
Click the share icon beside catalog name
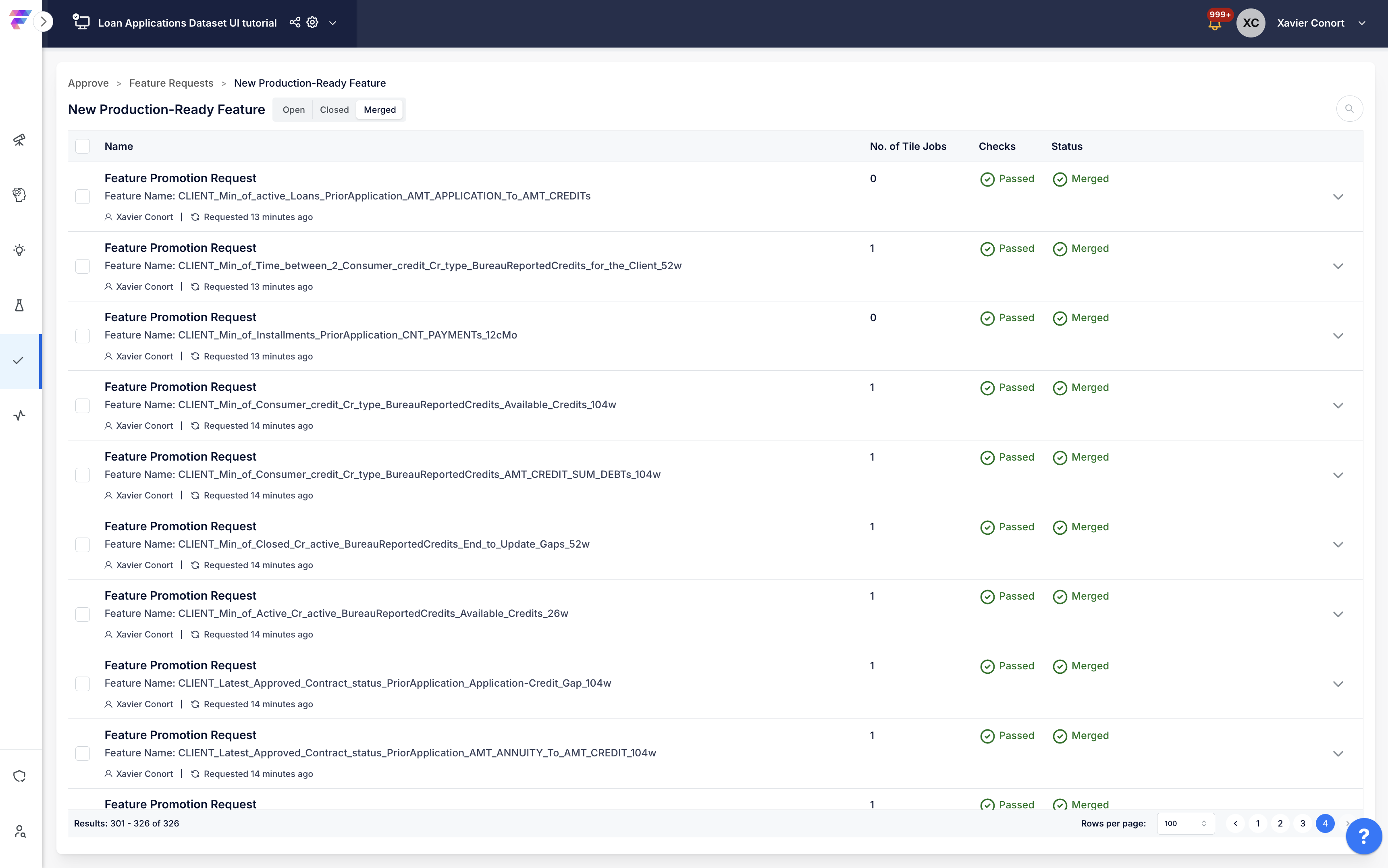tap(295, 23)
